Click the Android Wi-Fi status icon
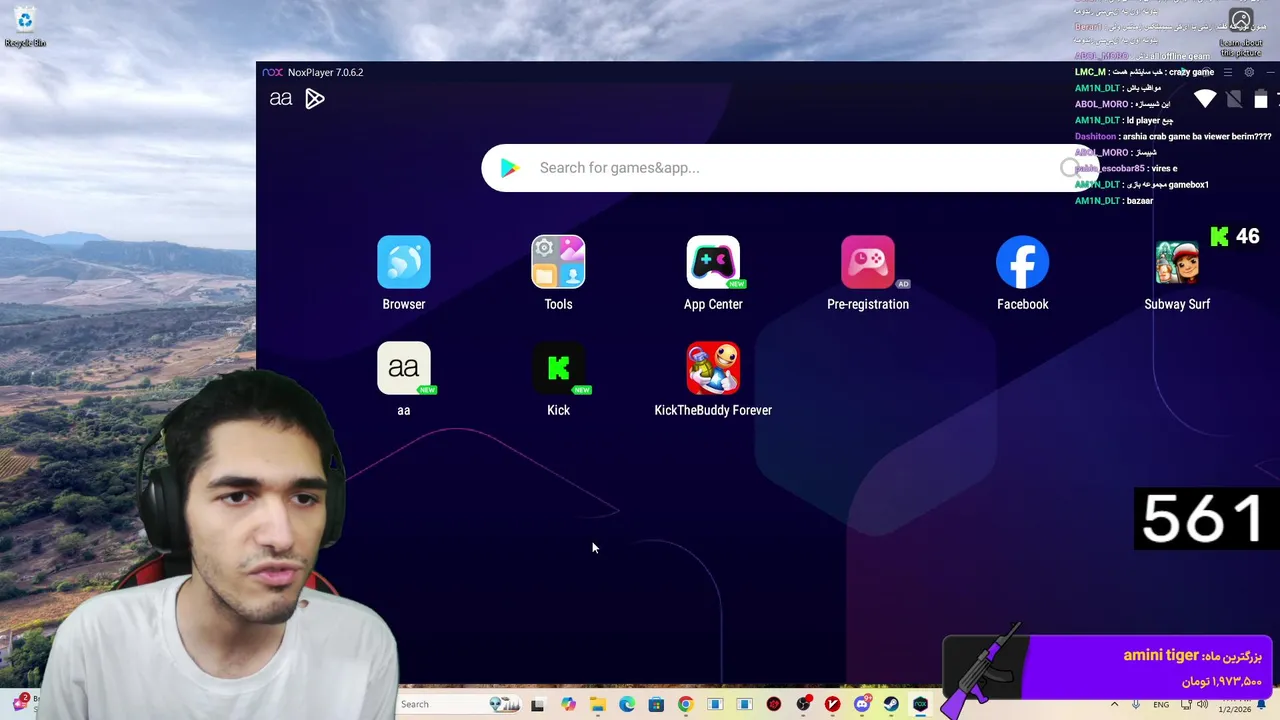Image resolution: width=1280 pixels, height=720 pixels. pos(1205,99)
